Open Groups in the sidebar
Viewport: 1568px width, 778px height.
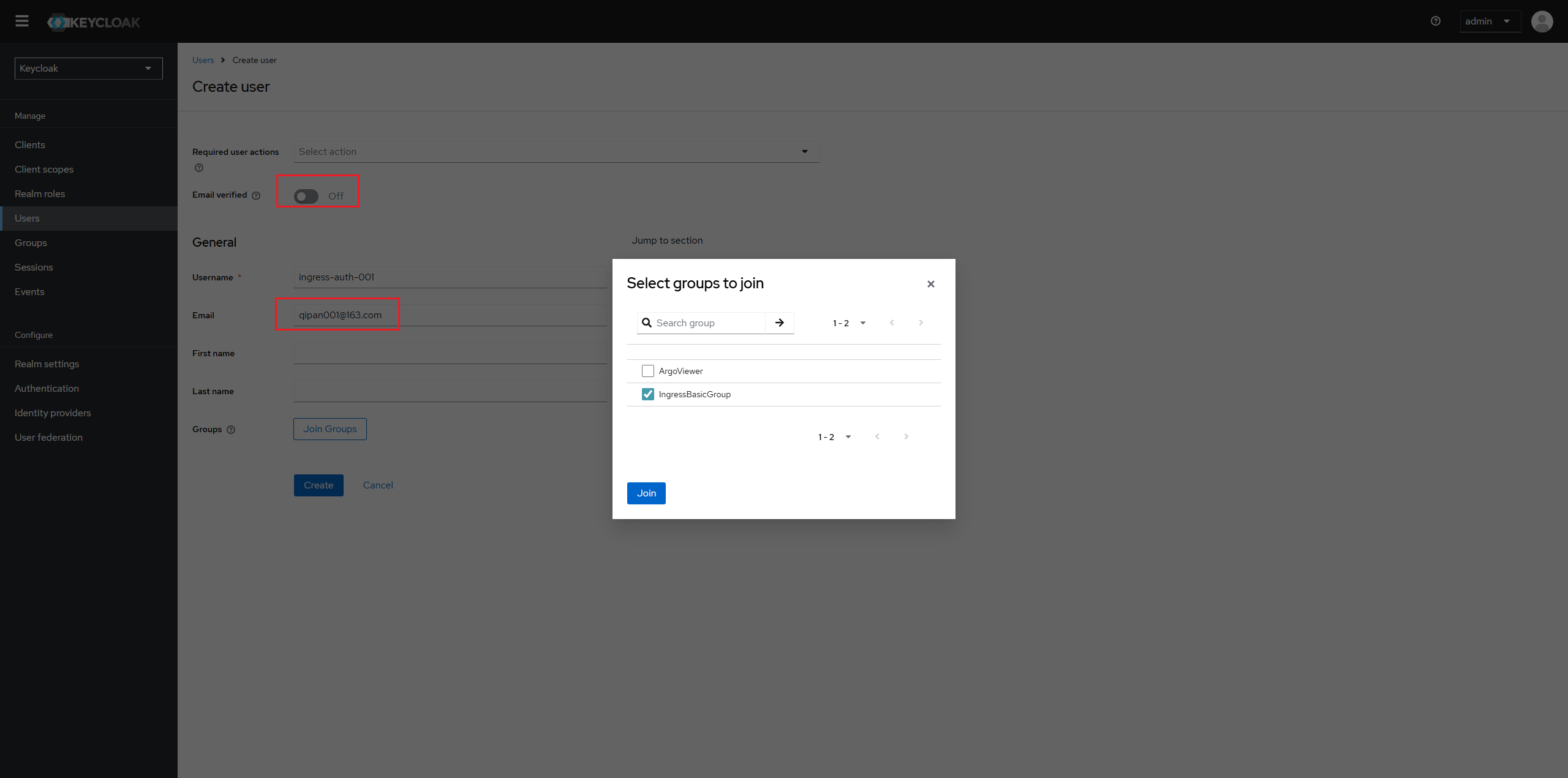click(89, 243)
